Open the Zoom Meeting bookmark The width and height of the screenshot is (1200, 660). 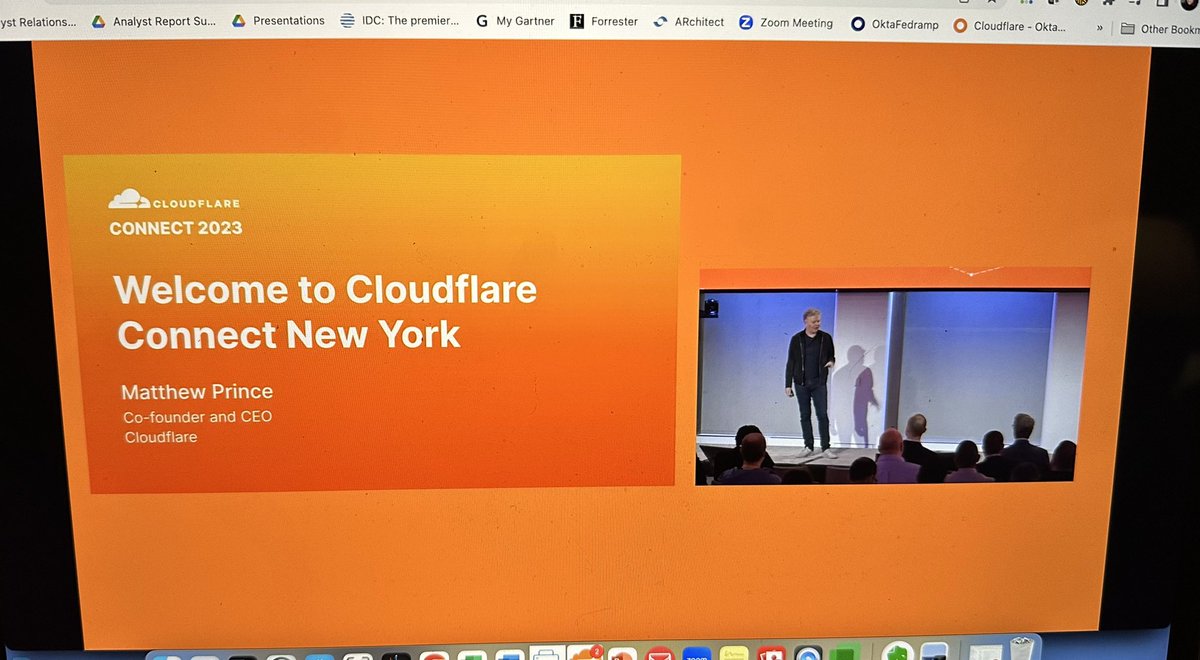pyautogui.click(x=786, y=23)
